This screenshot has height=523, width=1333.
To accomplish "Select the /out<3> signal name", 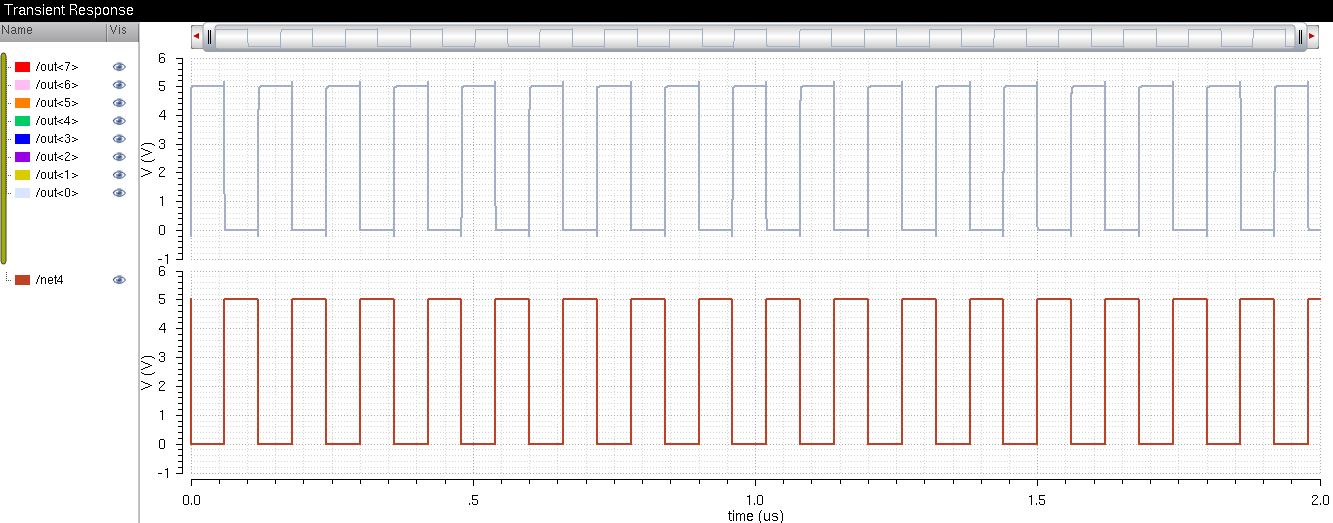I will [x=56, y=139].
